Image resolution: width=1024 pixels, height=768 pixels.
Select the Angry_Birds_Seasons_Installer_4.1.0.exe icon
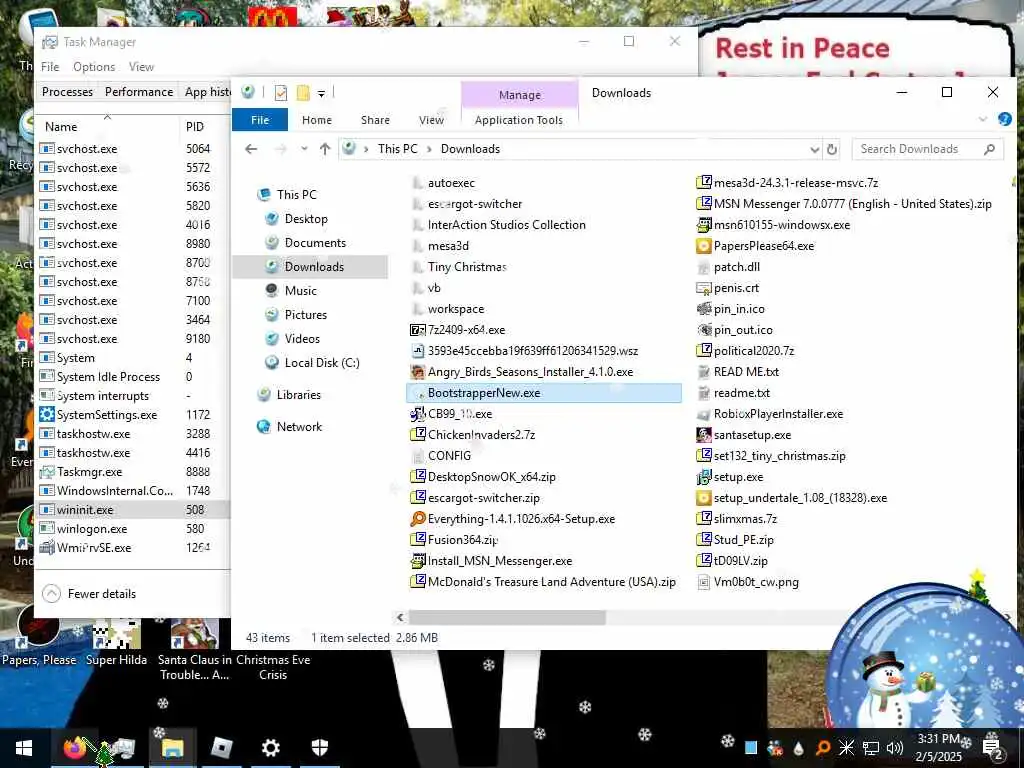coord(418,372)
